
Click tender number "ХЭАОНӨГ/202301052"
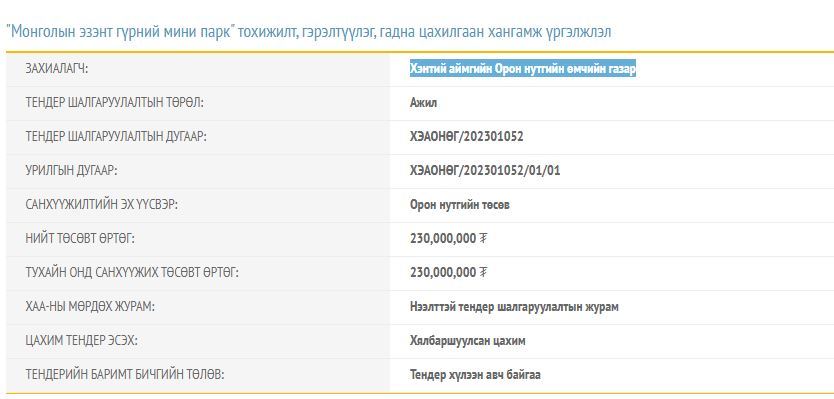click(466, 137)
